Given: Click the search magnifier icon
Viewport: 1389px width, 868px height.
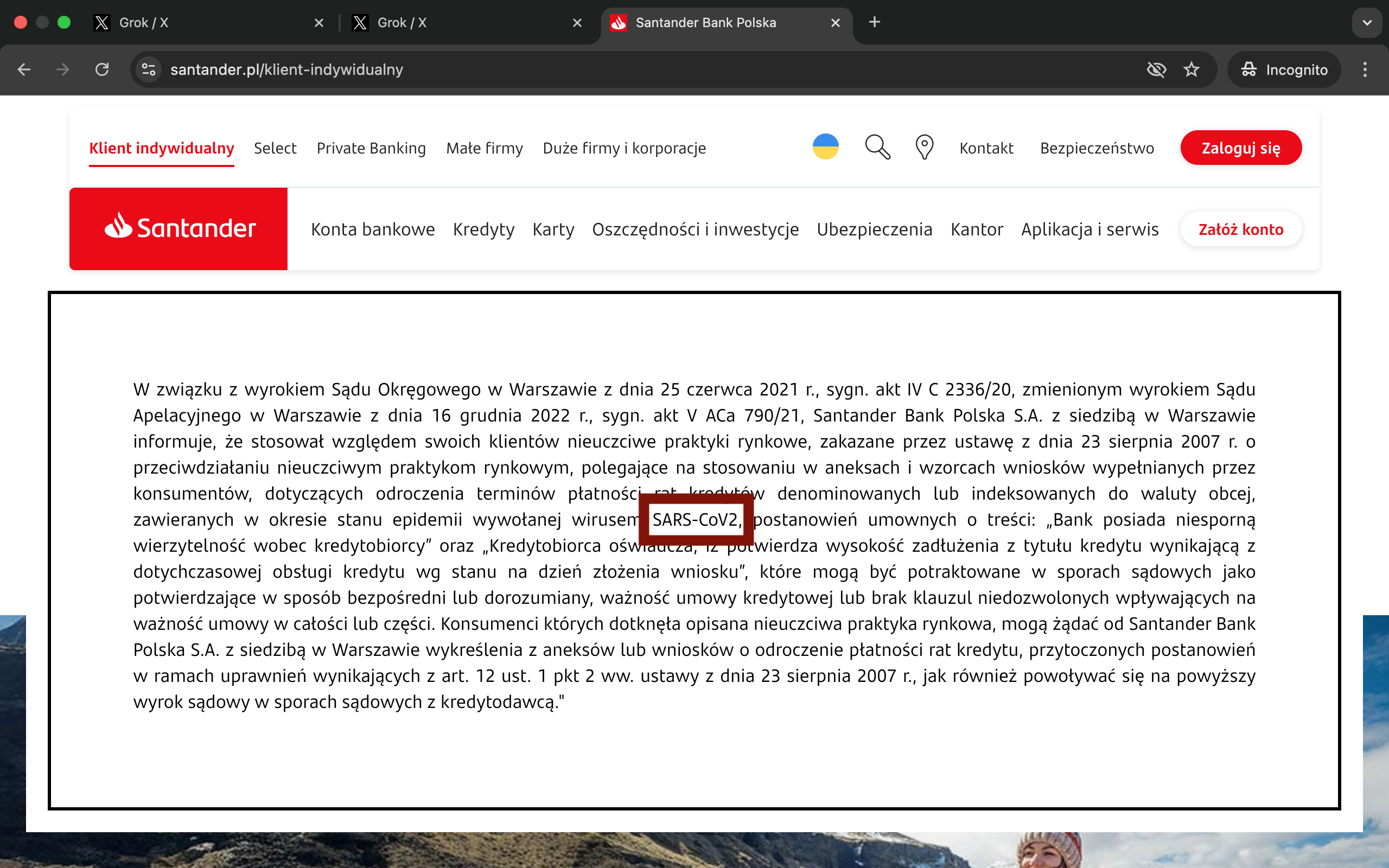Looking at the screenshot, I should [x=877, y=148].
